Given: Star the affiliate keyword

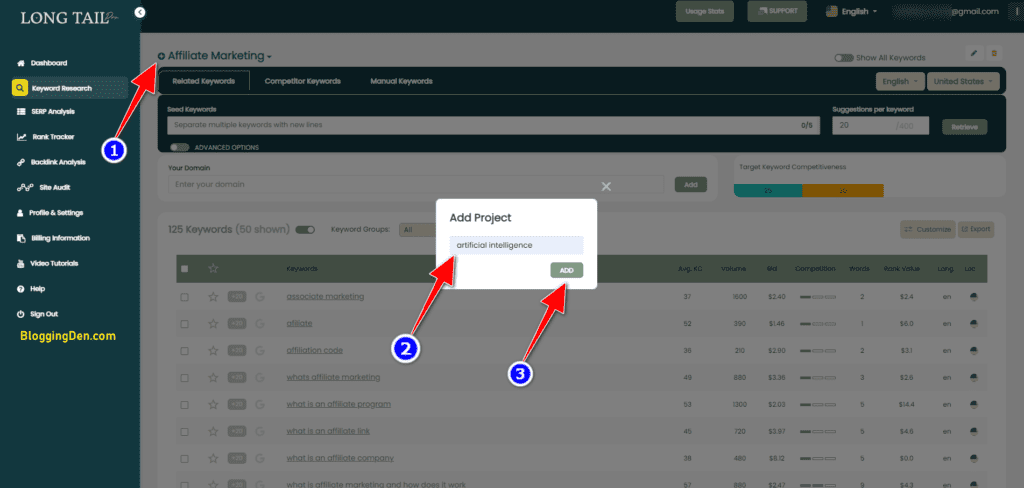Looking at the screenshot, I should click(212, 323).
